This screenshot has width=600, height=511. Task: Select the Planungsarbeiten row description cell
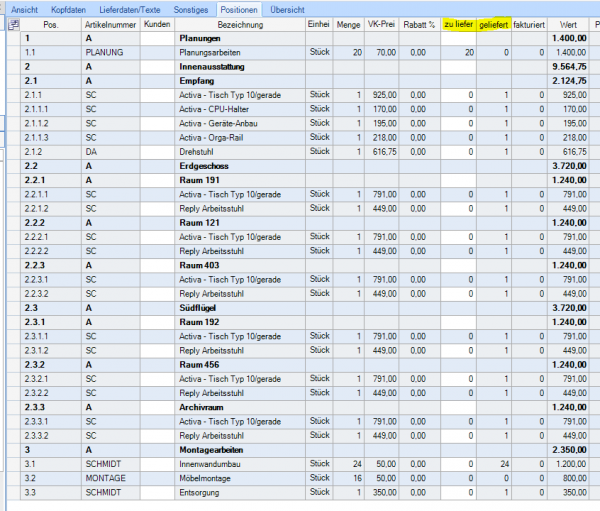point(240,51)
